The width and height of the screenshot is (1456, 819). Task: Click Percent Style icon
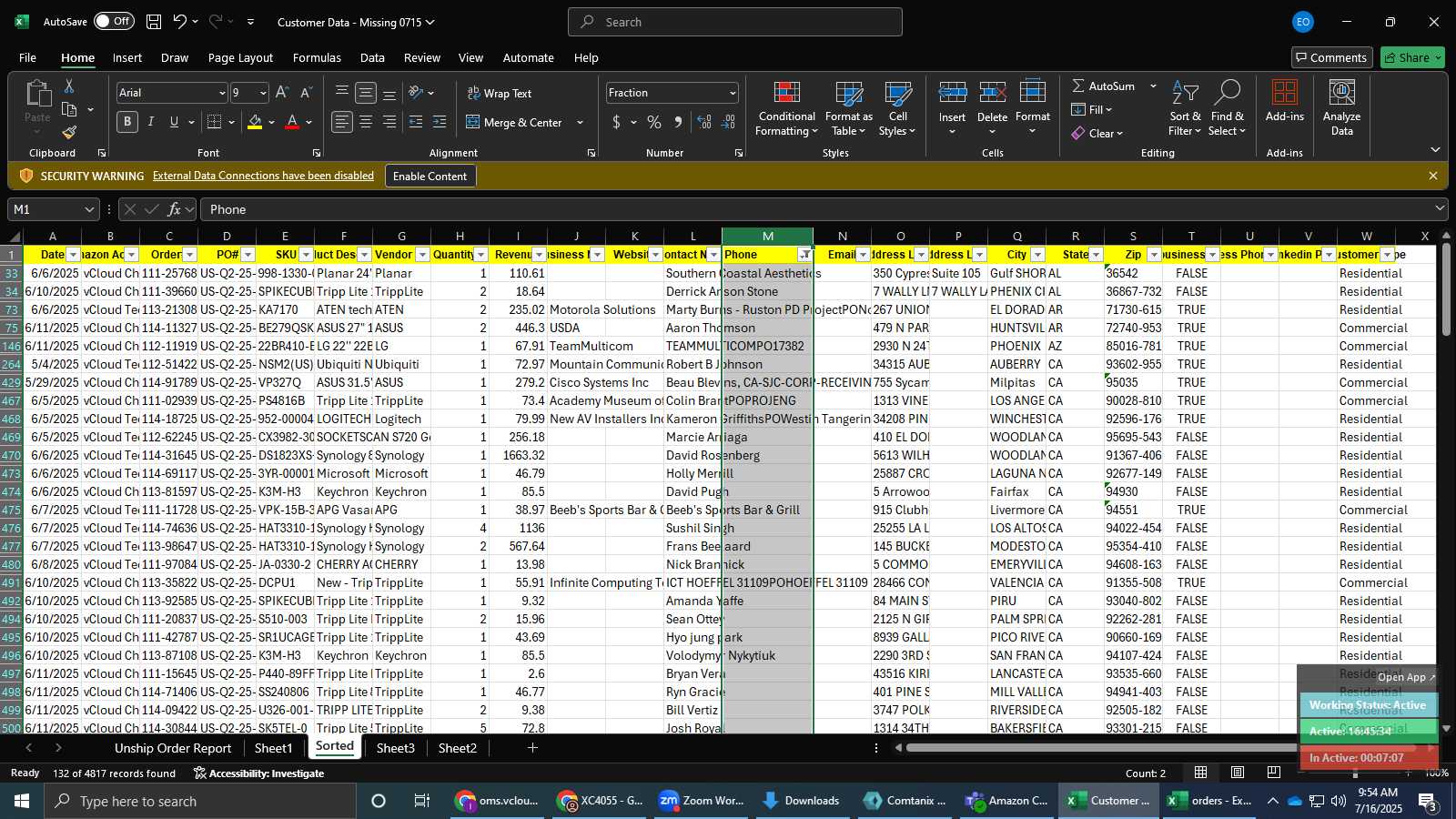pos(653,122)
